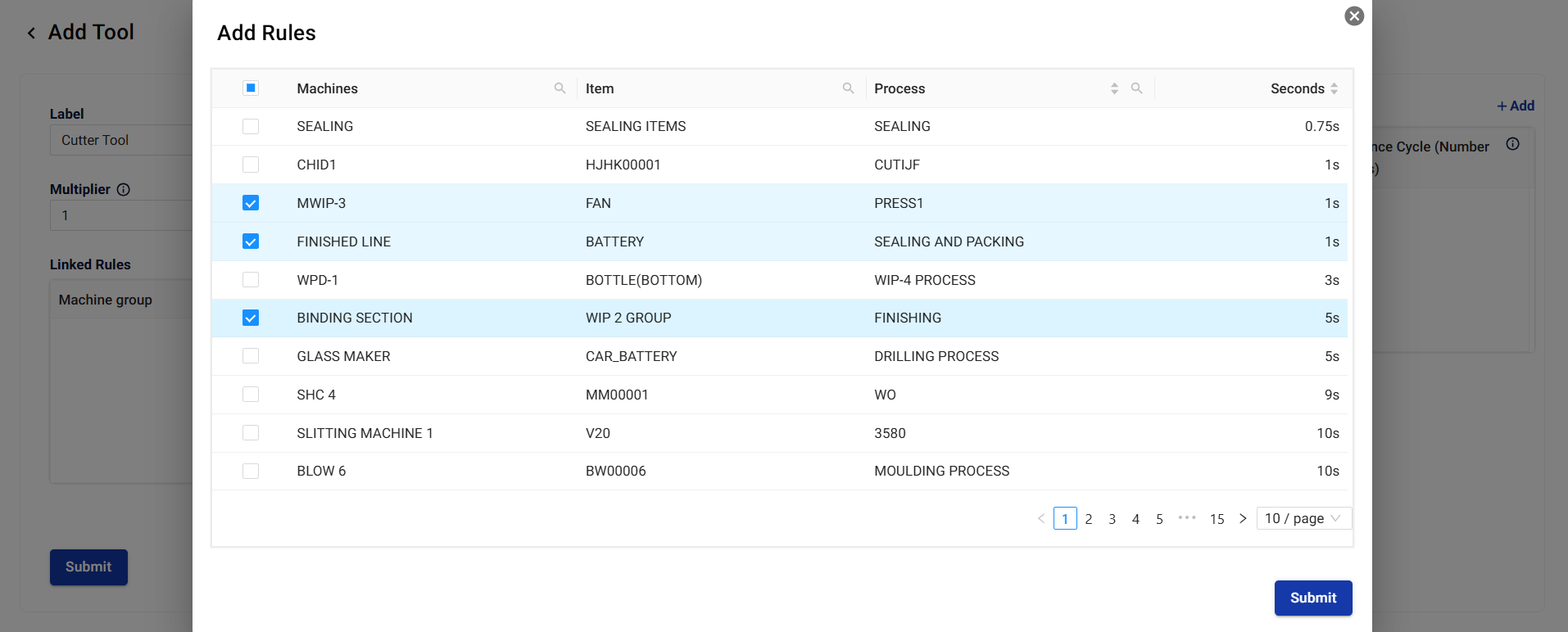Jump to page 15 of rules

pyautogui.click(x=1217, y=519)
